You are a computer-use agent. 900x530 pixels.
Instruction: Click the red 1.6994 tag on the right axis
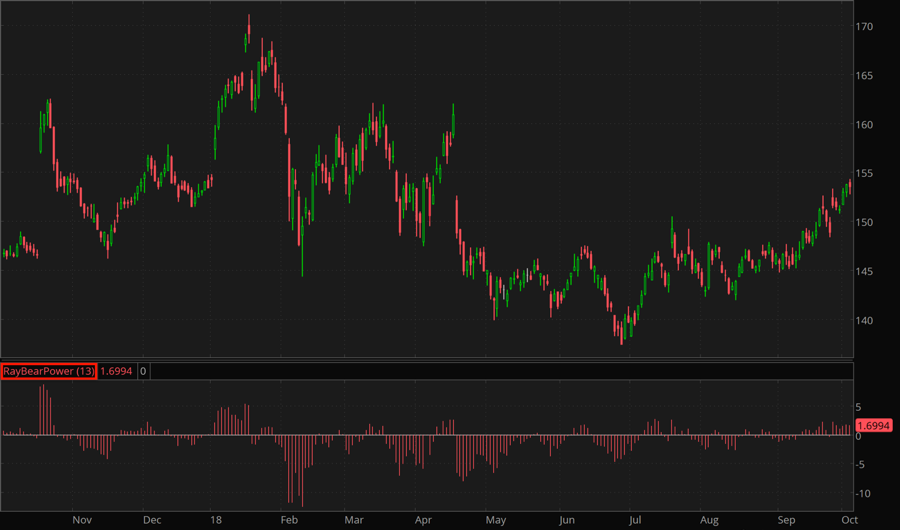click(x=875, y=426)
